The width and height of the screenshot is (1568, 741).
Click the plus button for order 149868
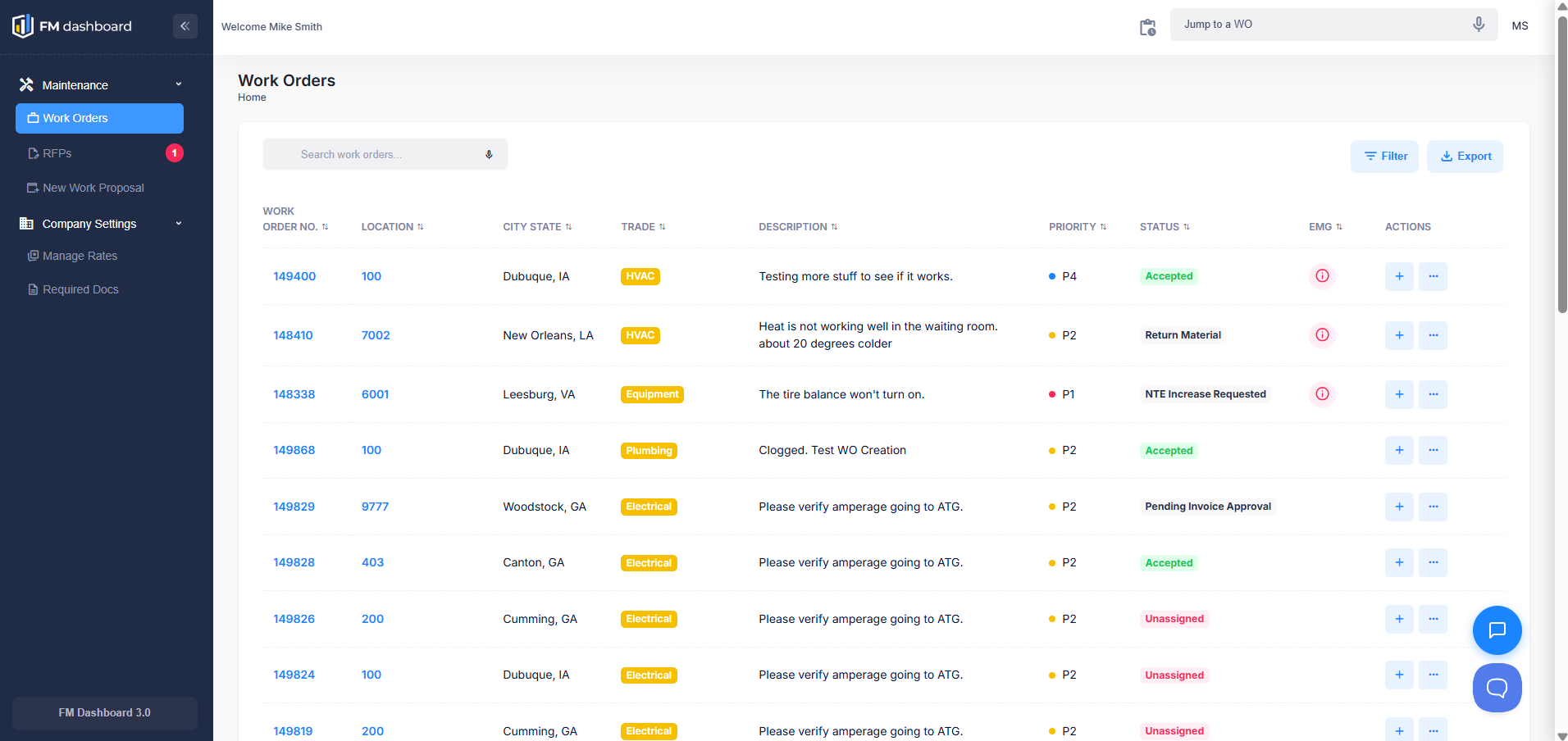tap(1399, 450)
